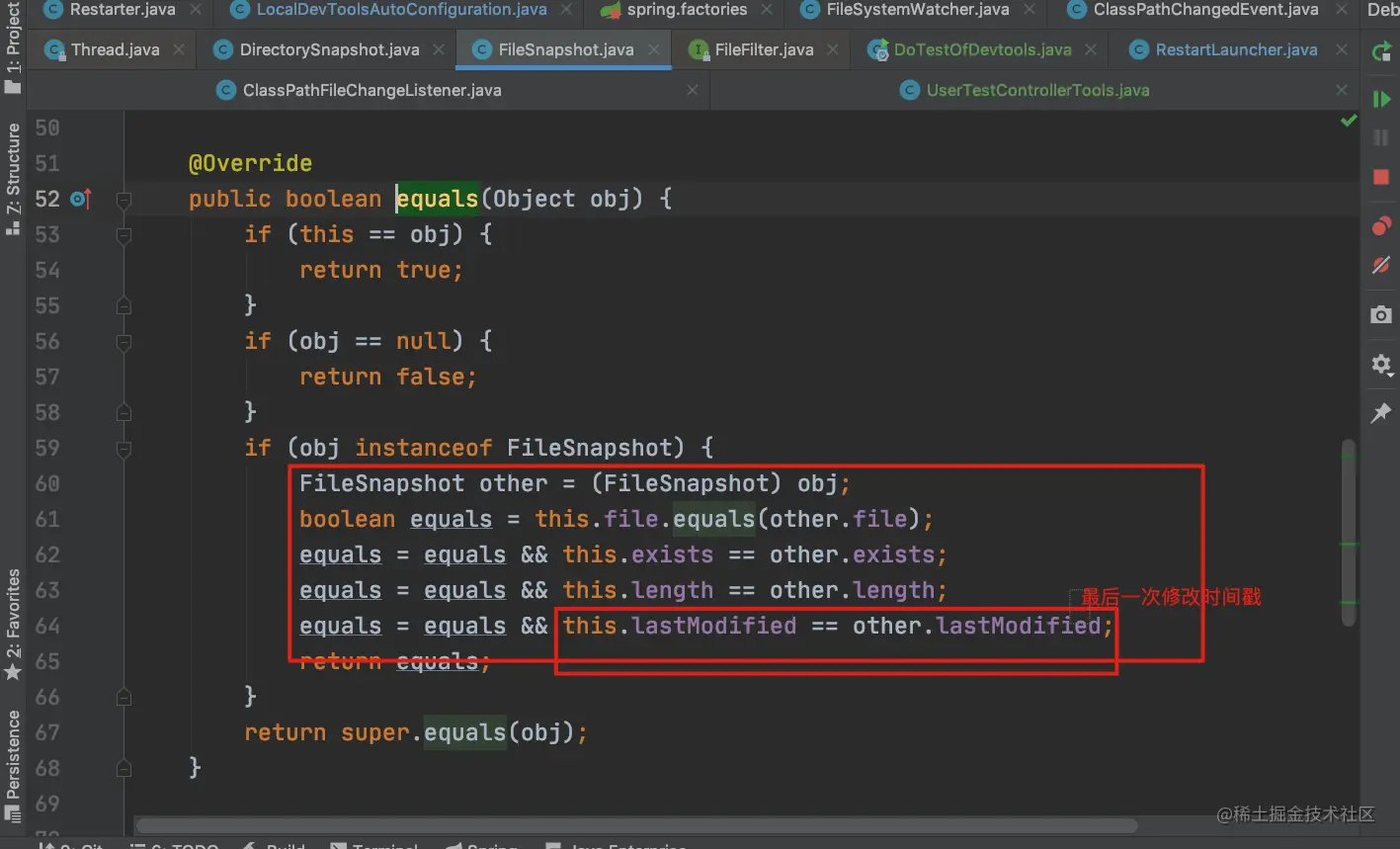Close the RestartLauncher.java tab
1400x849 pixels.
[x=1341, y=49]
